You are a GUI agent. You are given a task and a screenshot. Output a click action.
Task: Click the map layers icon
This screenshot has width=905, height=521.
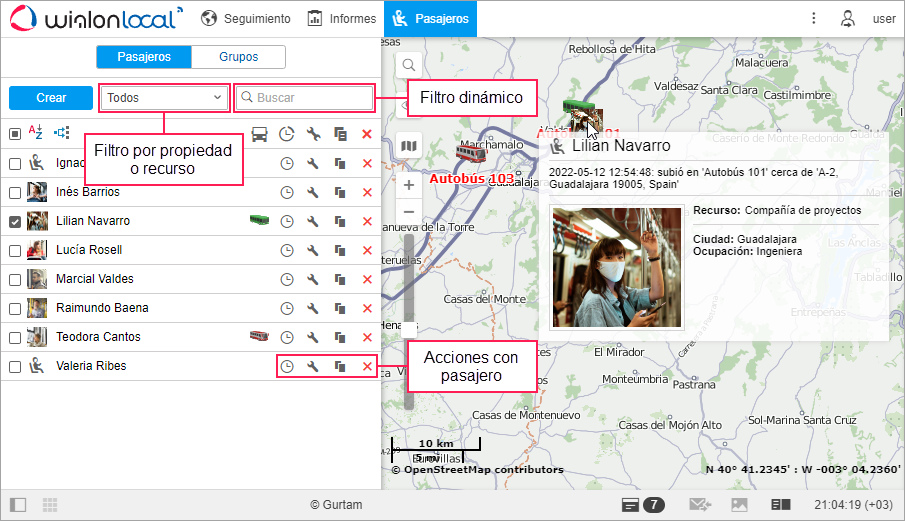[409, 146]
